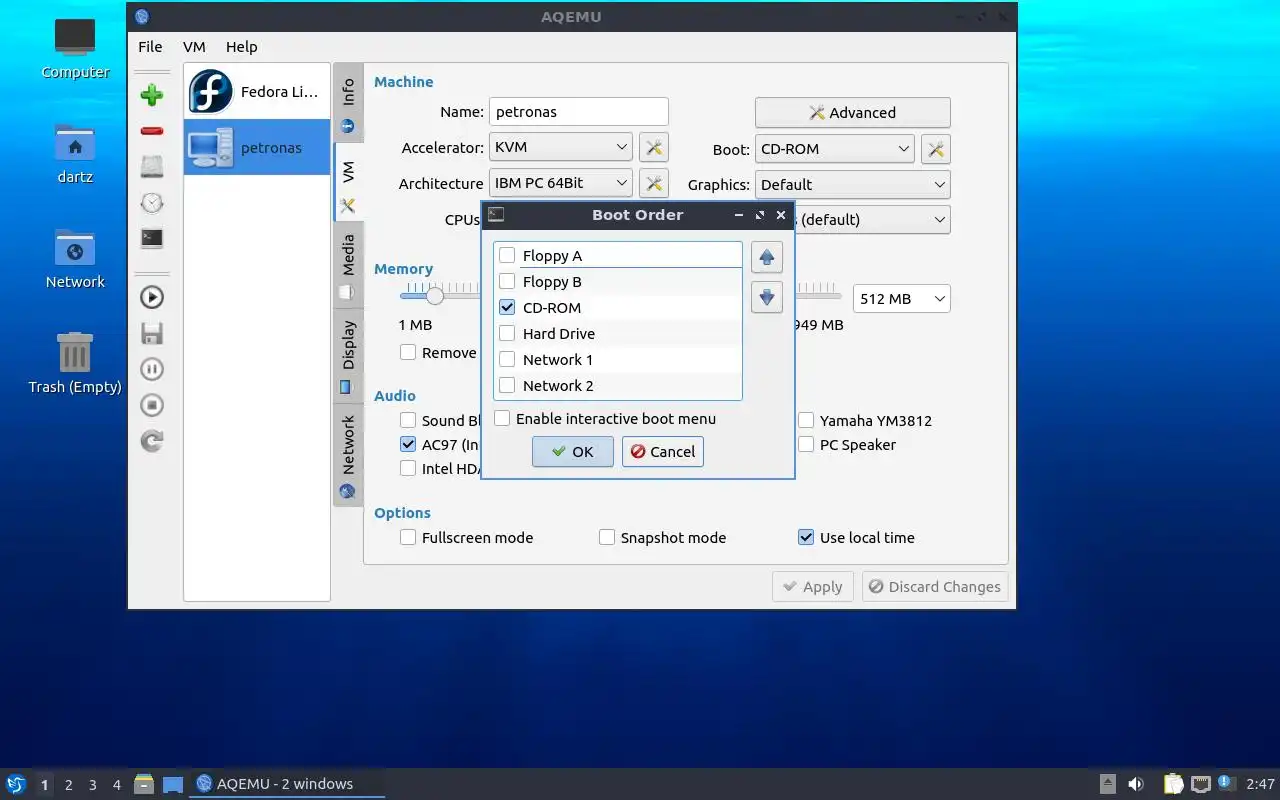This screenshot has width=1280, height=800.
Task: Click the Boot settings tools icon
Action: (x=935, y=149)
